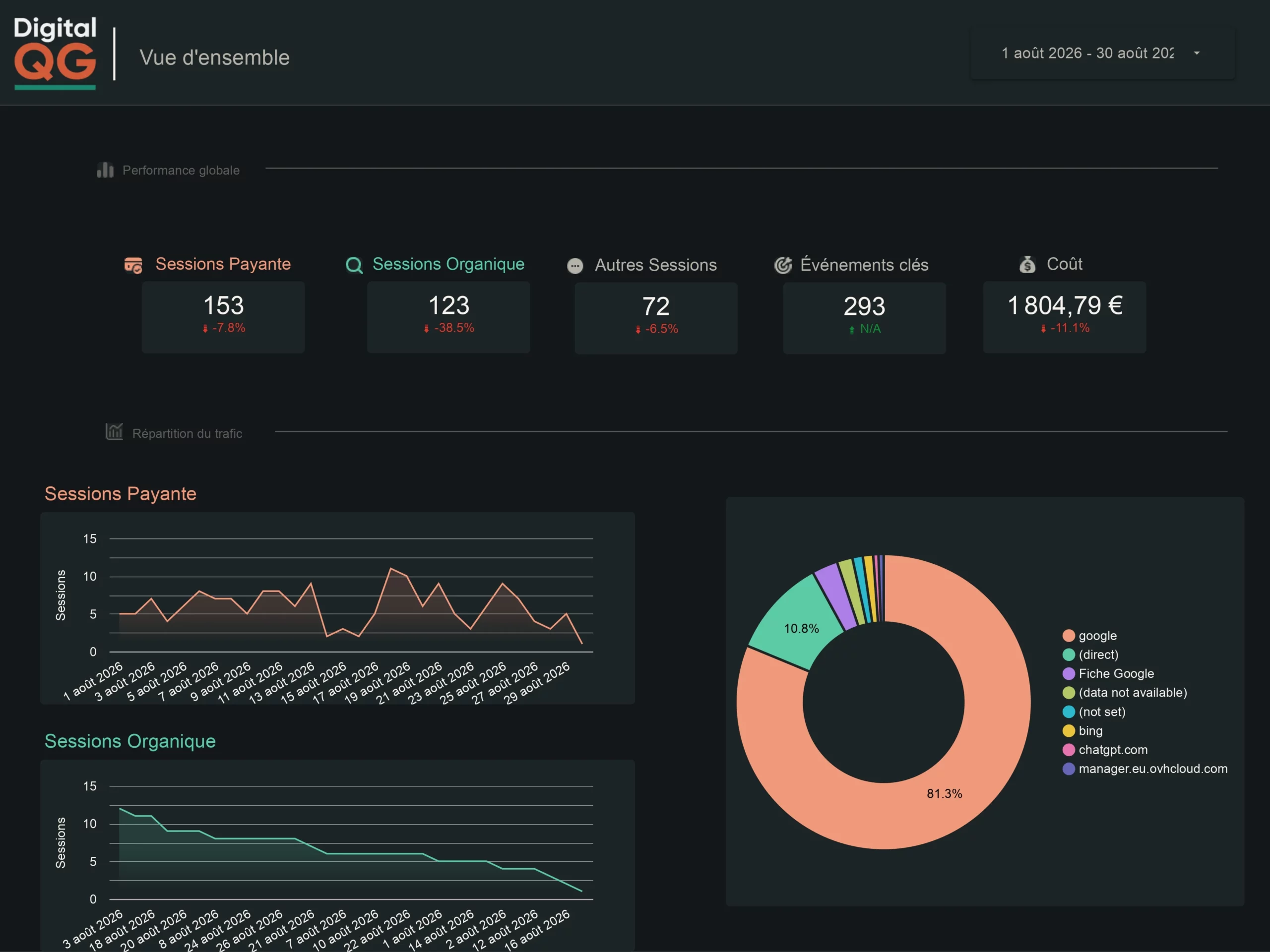Click the Répartition du trafic chart icon
1270x952 pixels.
(114, 431)
